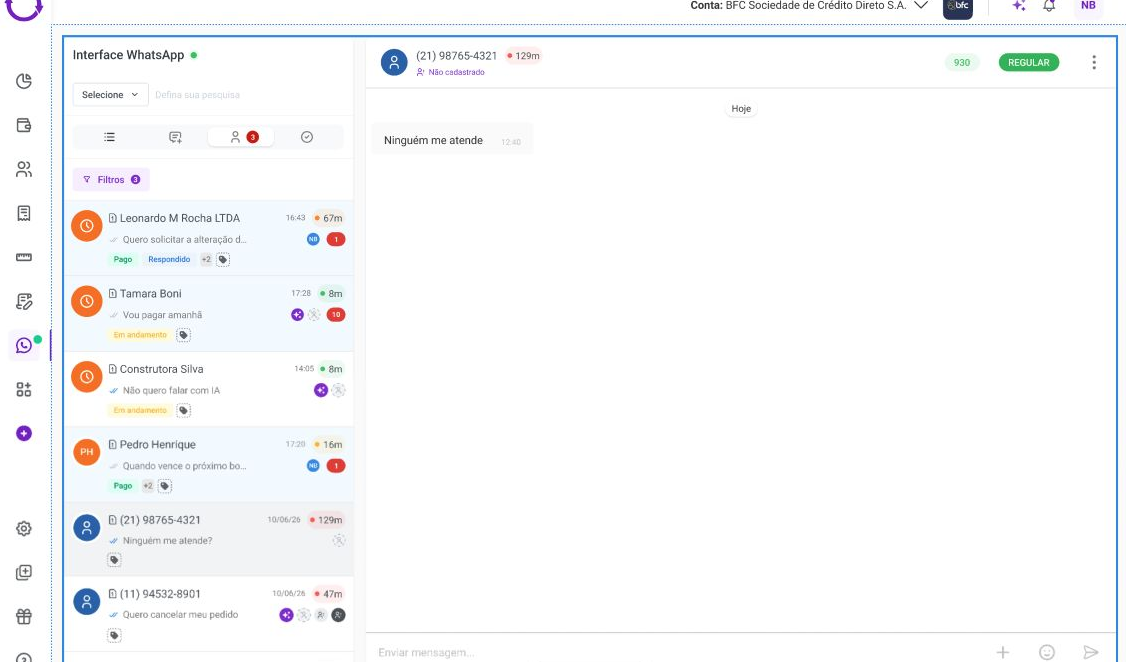Click the purple AI assistant icon on Construtora Silva
This screenshot has width=1126, height=662.
[x=321, y=390]
